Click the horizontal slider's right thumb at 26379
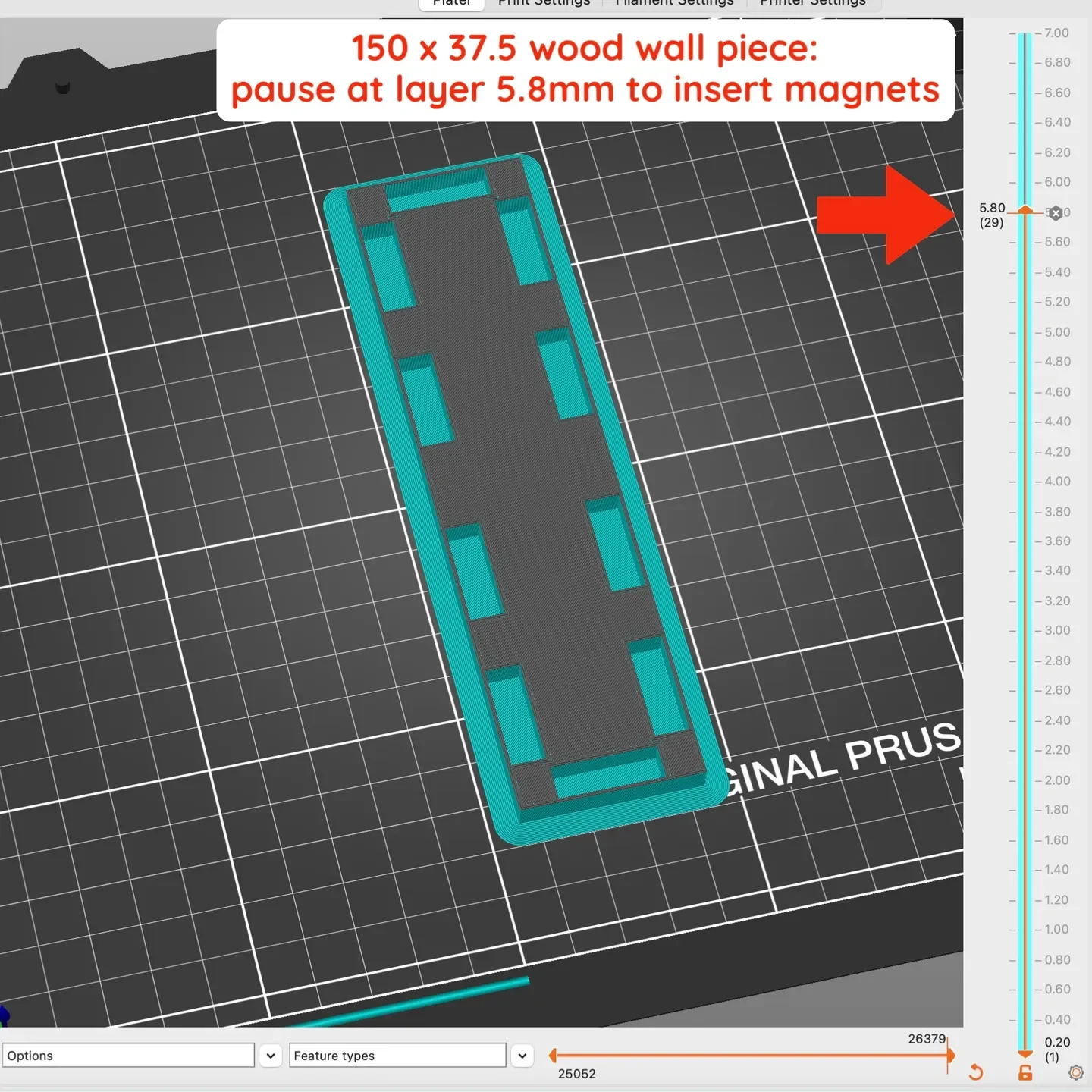 [951, 1055]
